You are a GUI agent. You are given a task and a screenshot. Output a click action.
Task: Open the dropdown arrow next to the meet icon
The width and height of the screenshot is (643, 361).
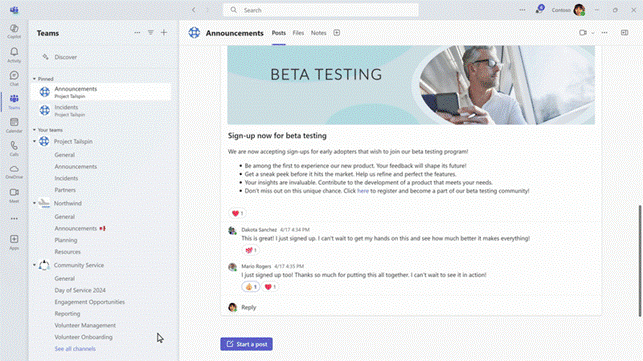click(593, 33)
